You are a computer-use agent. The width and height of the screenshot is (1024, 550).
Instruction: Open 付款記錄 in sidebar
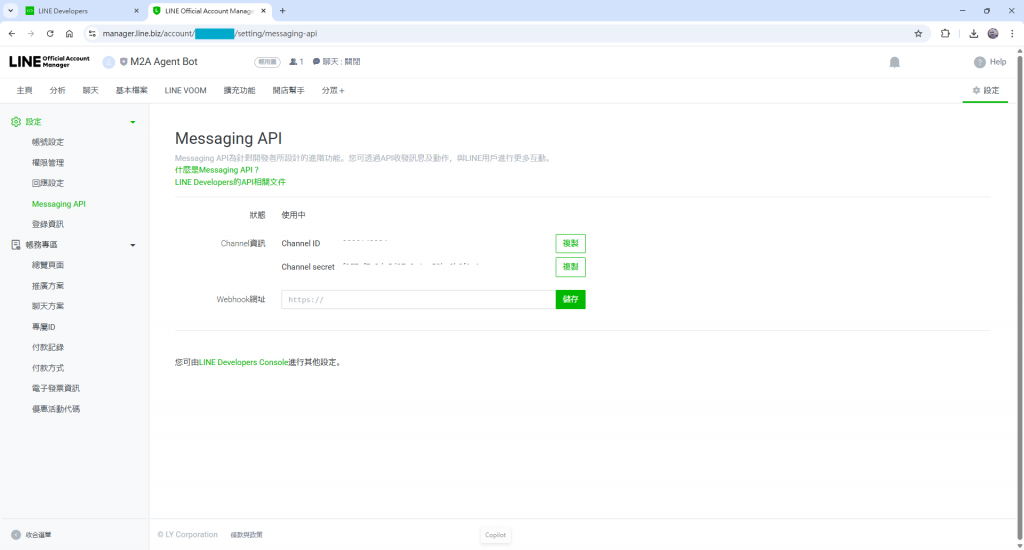pos(48,347)
